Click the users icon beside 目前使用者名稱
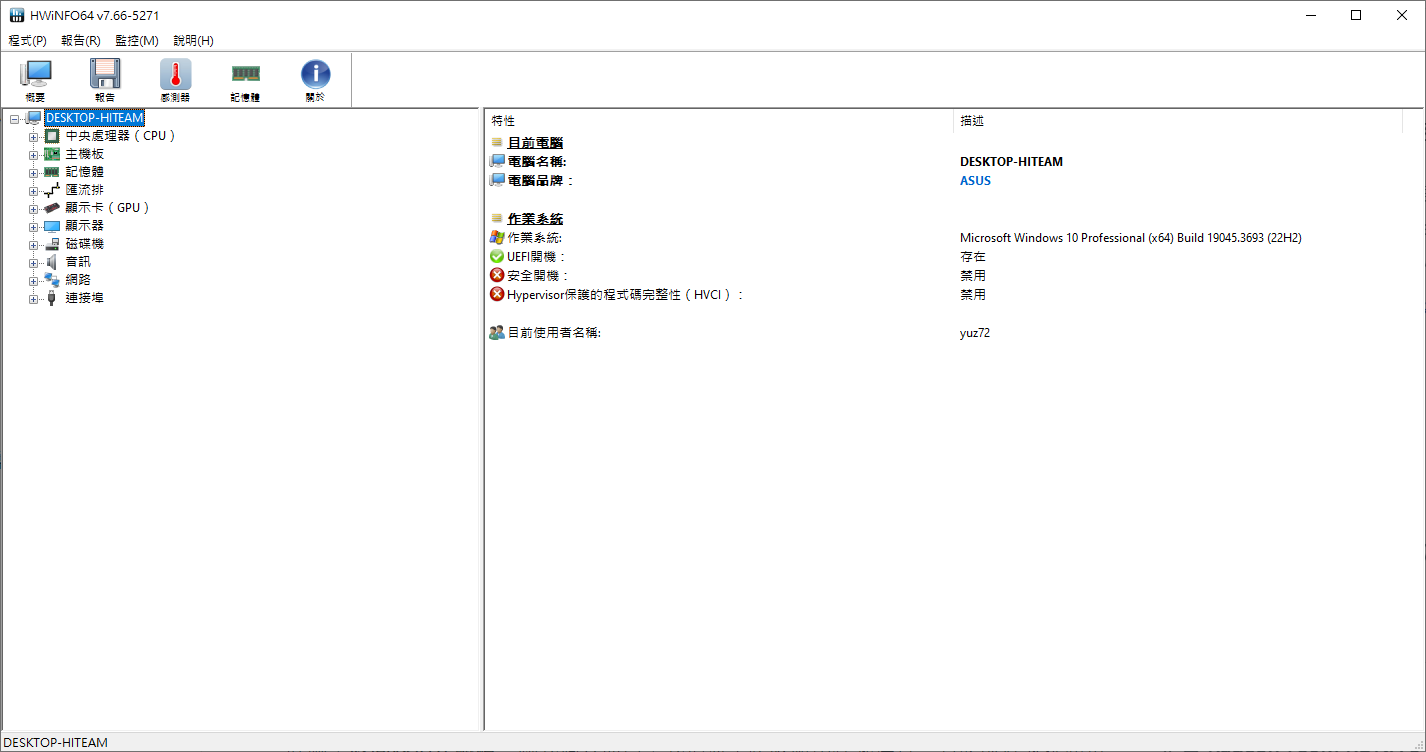Screen dimensions: 1426x752 497,333
